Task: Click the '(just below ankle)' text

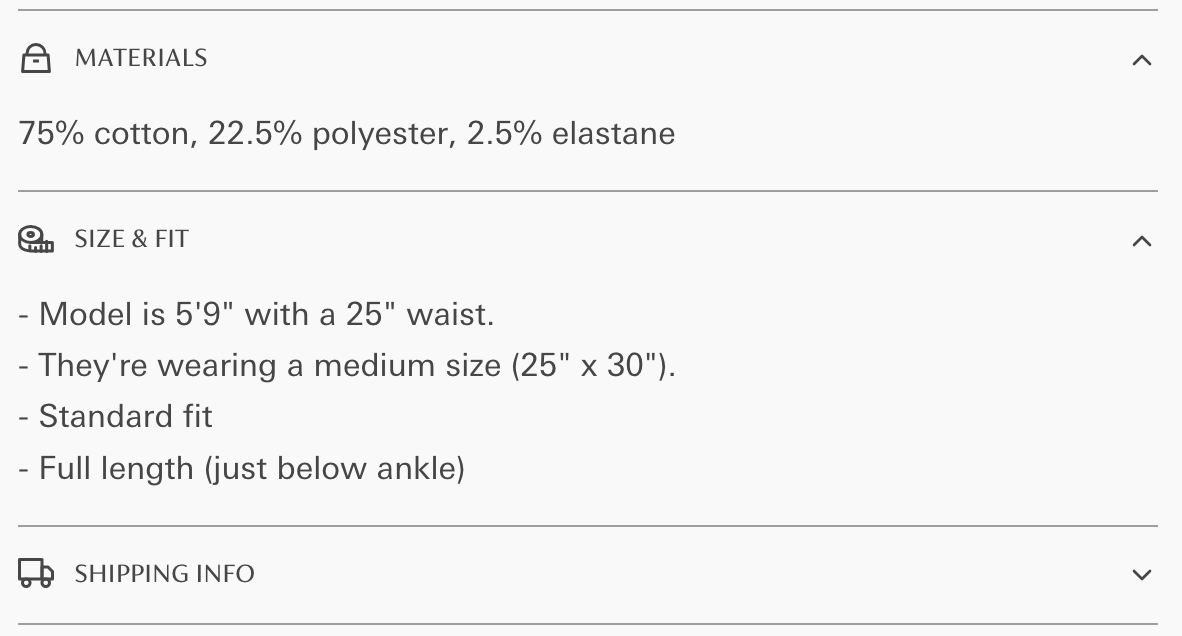Action: (335, 468)
